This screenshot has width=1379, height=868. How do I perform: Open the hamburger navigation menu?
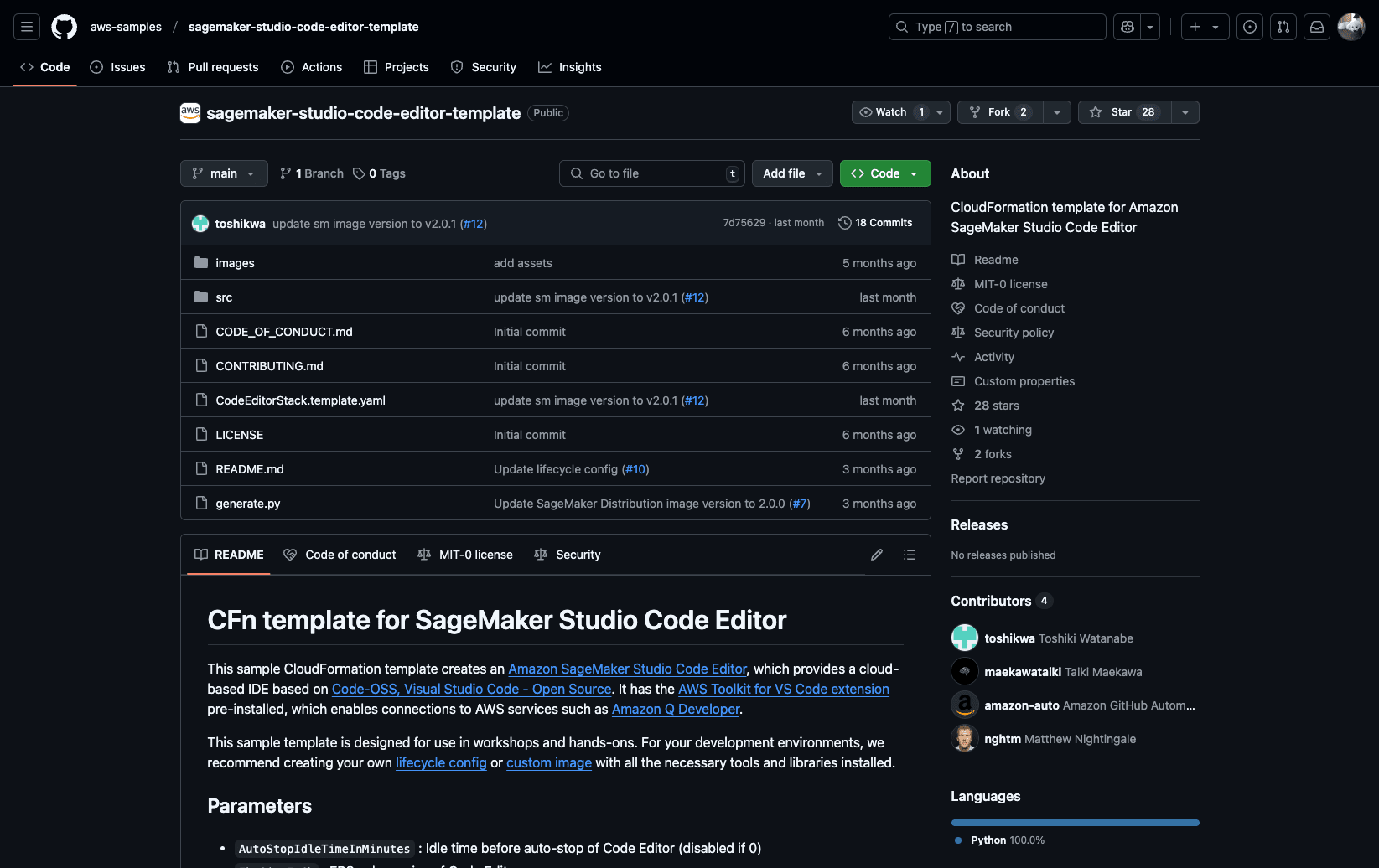coord(27,27)
